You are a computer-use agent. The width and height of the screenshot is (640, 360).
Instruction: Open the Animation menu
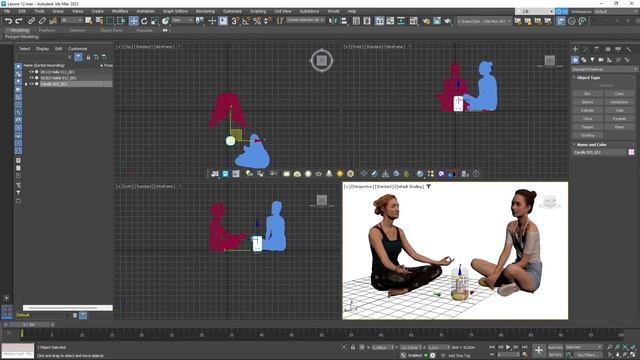click(x=145, y=11)
